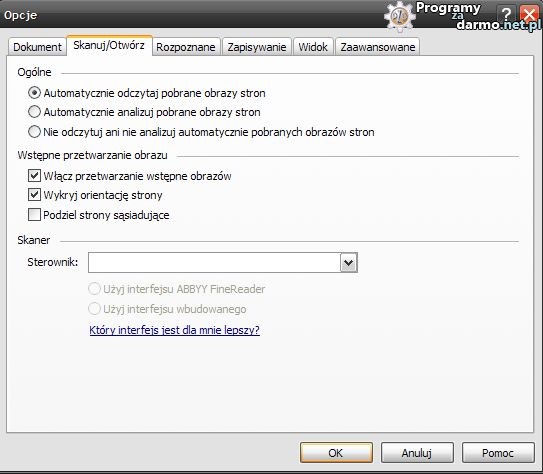Close the Opcje dialog

pos(529,15)
